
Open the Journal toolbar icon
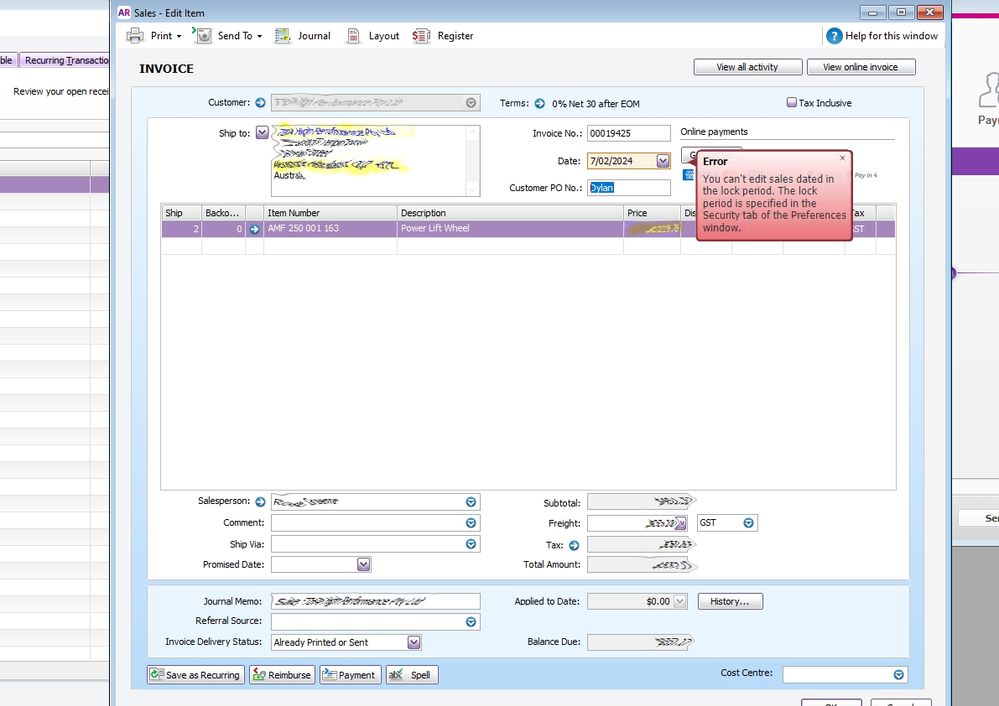282,36
